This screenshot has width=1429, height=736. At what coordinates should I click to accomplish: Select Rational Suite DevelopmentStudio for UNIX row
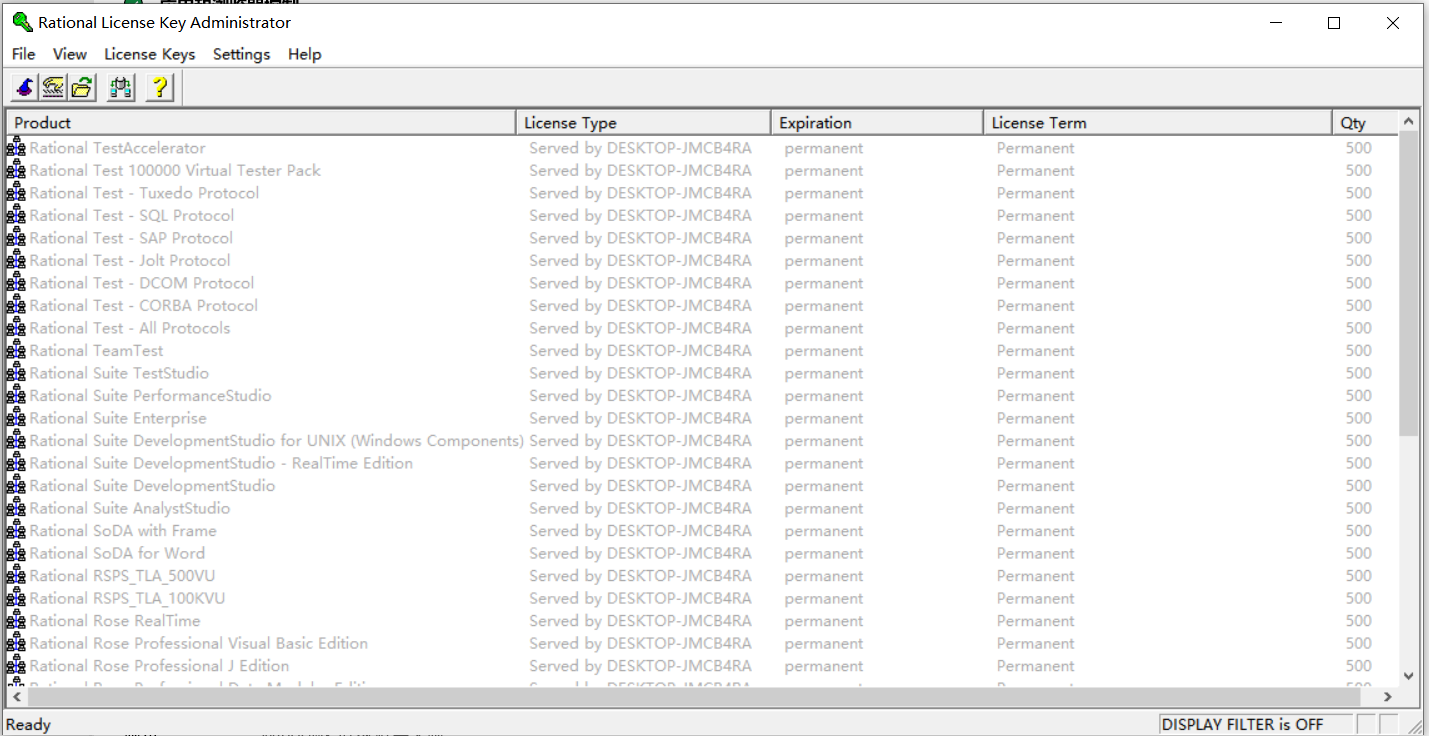click(702, 441)
